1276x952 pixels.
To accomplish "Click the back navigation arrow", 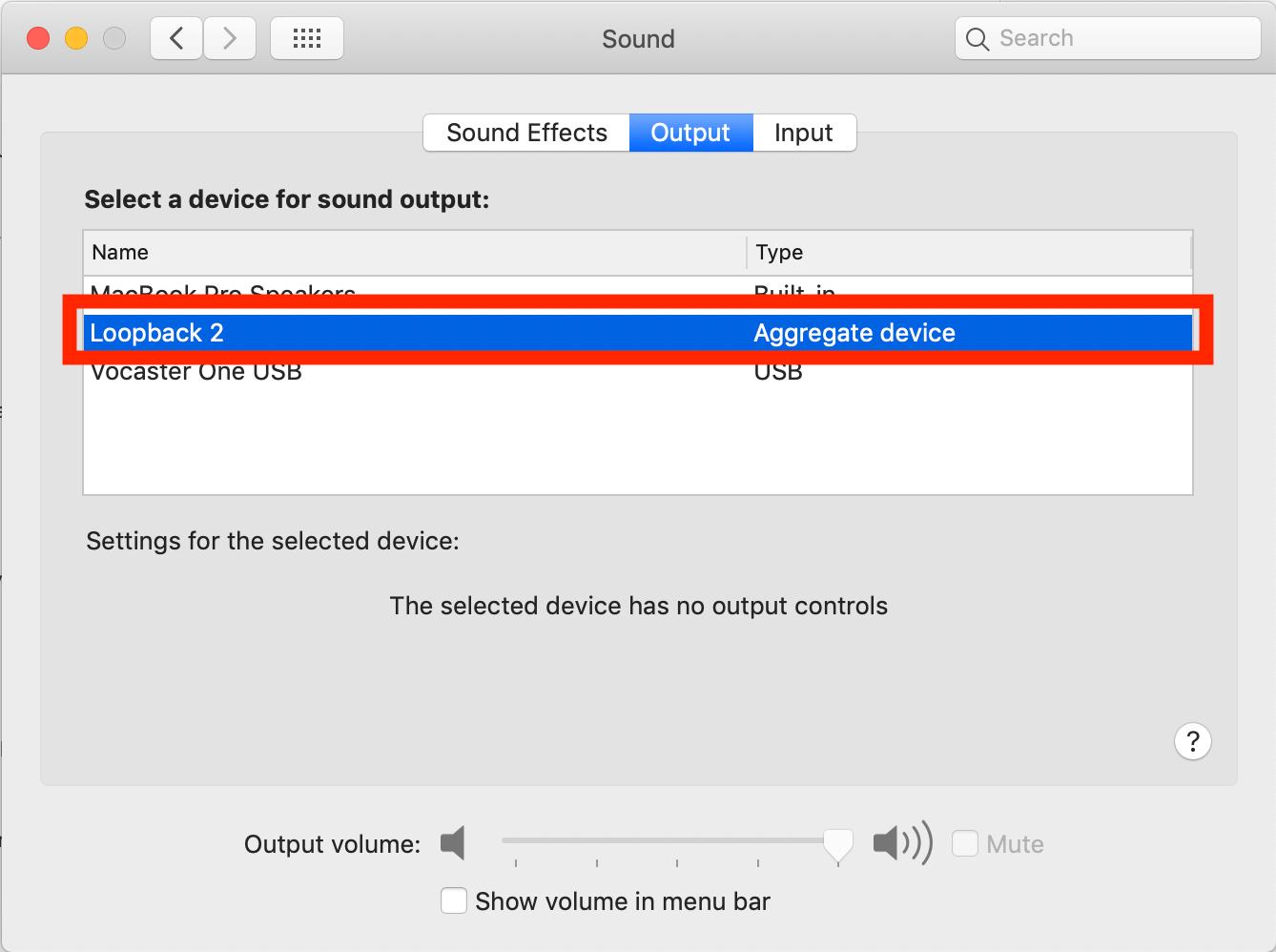I will tap(176, 39).
